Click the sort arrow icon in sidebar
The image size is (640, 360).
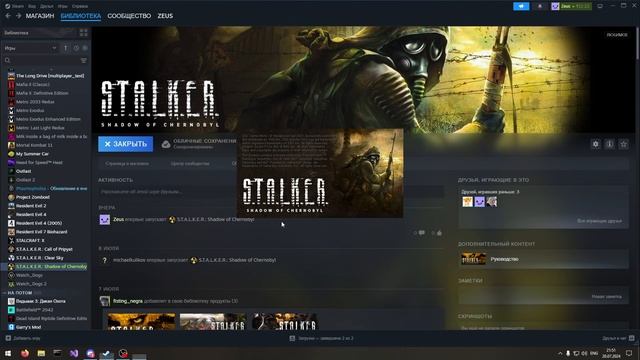tap(66, 48)
